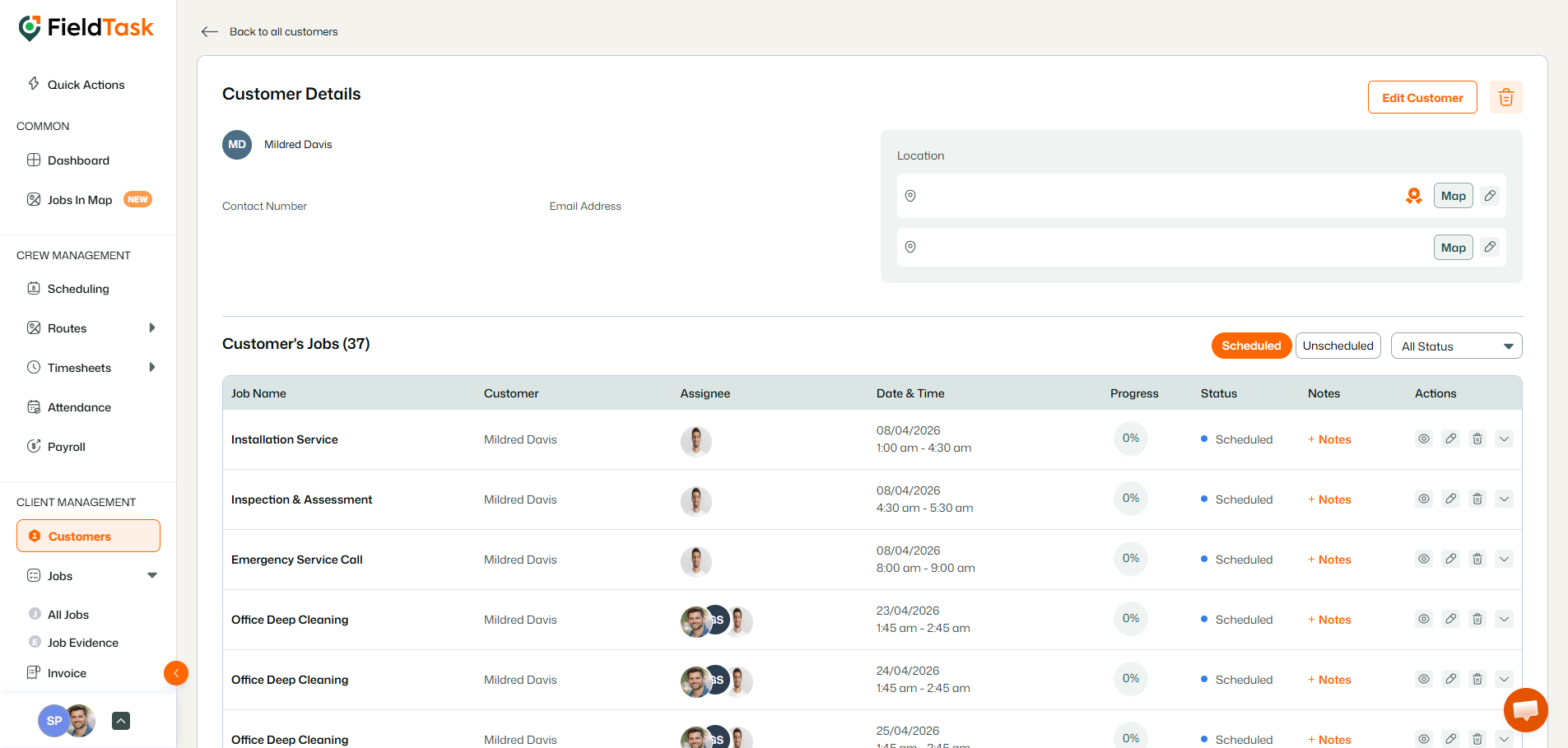View the Emergency Service Call job

click(x=1424, y=559)
